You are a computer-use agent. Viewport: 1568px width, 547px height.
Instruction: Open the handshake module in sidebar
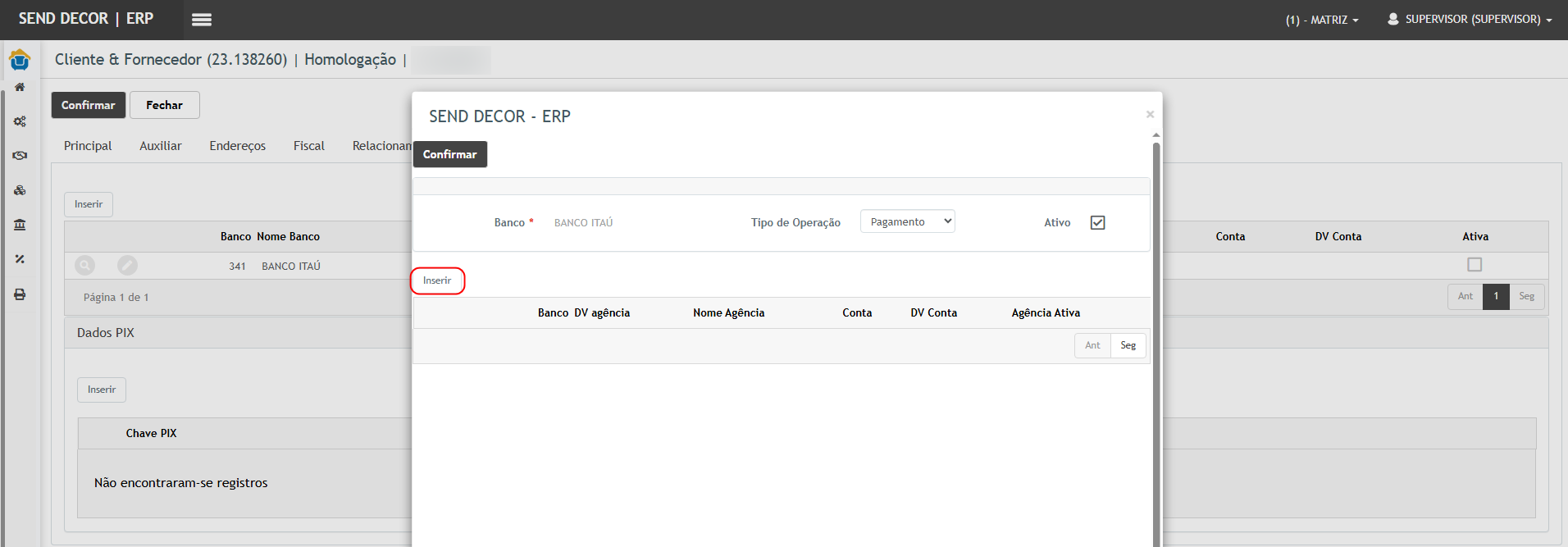click(x=20, y=155)
